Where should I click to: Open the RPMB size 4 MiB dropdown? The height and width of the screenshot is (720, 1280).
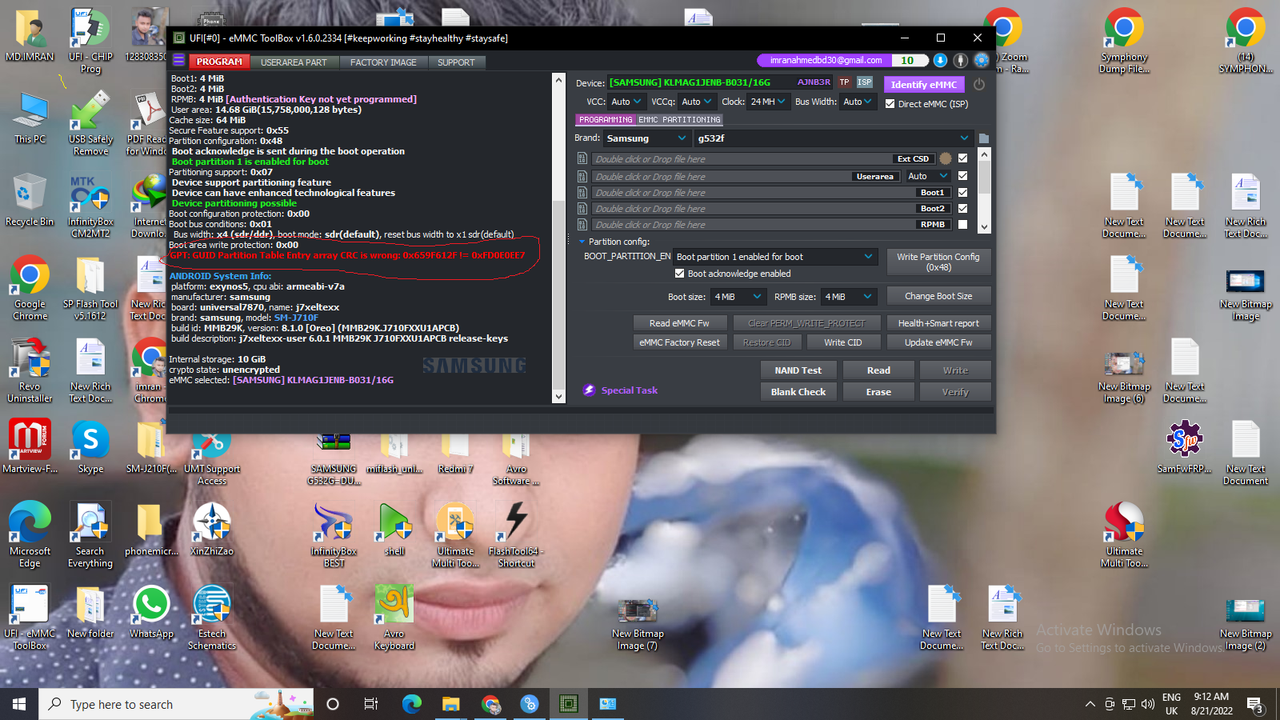850,297
